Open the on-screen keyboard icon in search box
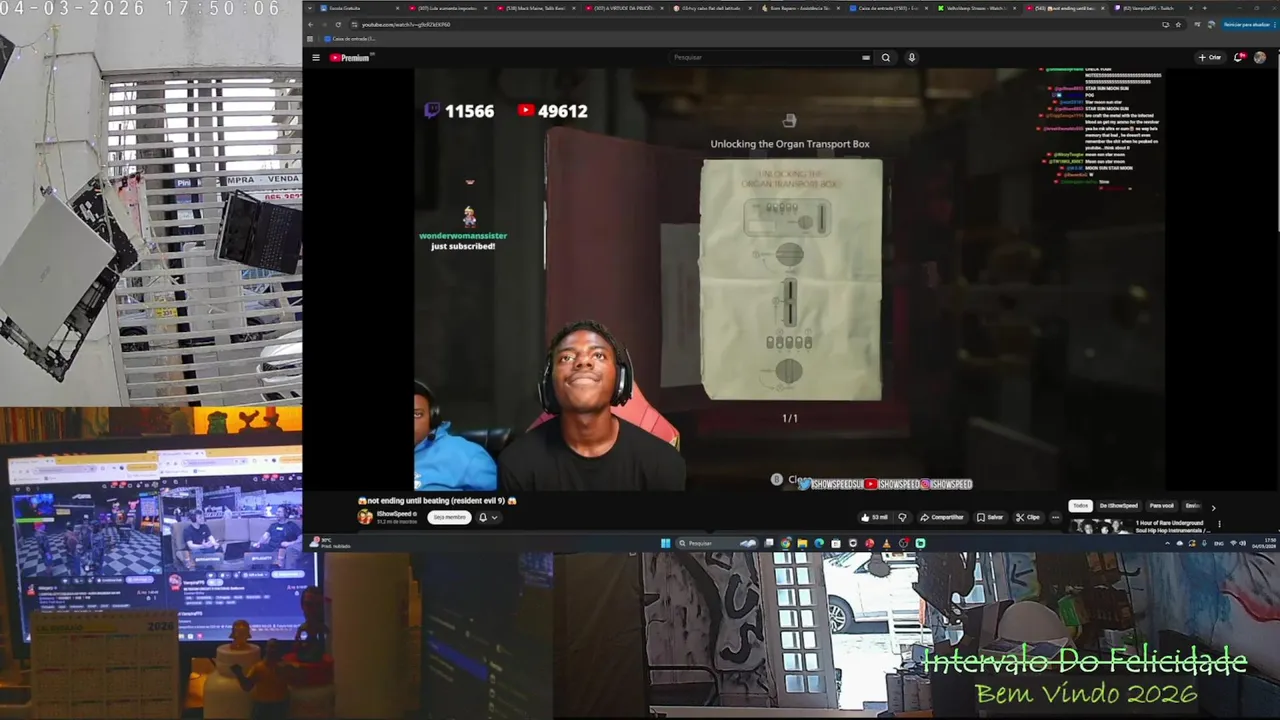1280x720 pixels. point(866,58)
